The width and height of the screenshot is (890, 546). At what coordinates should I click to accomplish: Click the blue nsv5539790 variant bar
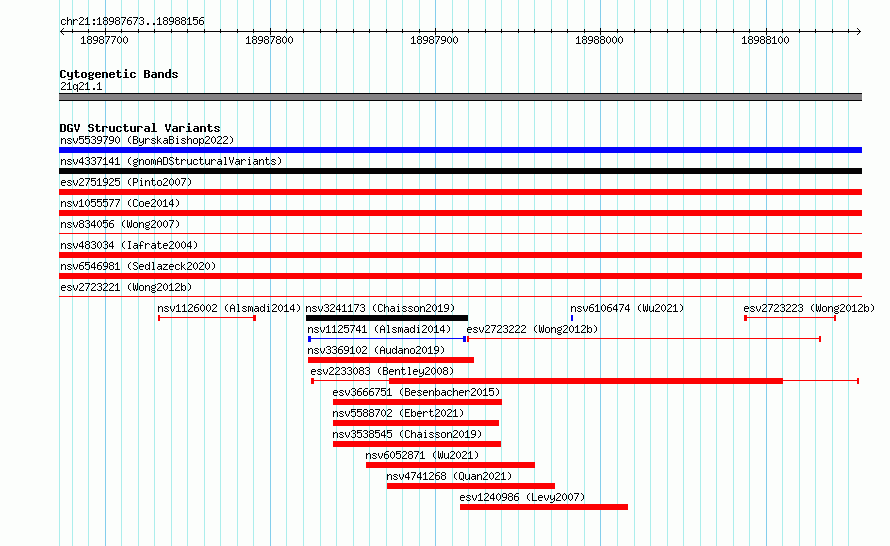click(x=460, y=150)
